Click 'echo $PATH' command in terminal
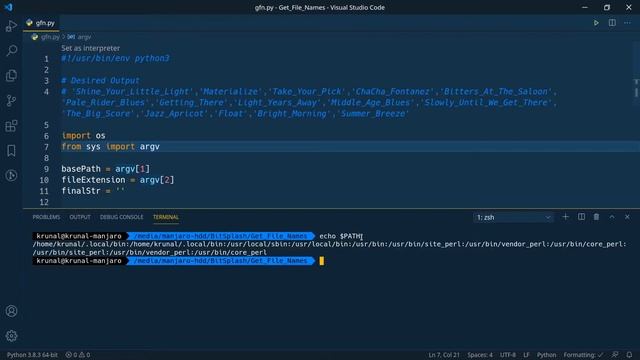 click(x=340, y=236)
